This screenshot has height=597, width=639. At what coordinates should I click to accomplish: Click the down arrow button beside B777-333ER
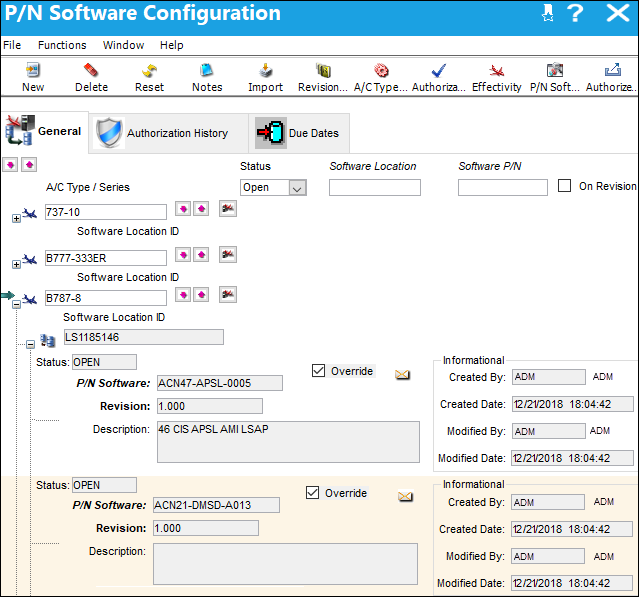click(183, 255)
